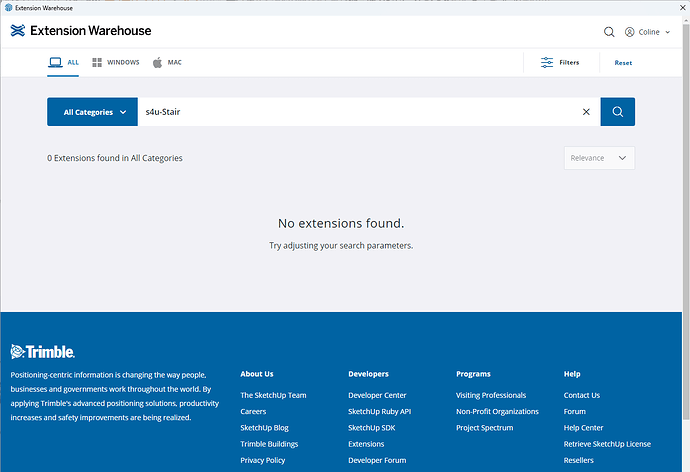Click the Apple logo icon
Viewport: 690px width, 472px height.
(158, 62)
